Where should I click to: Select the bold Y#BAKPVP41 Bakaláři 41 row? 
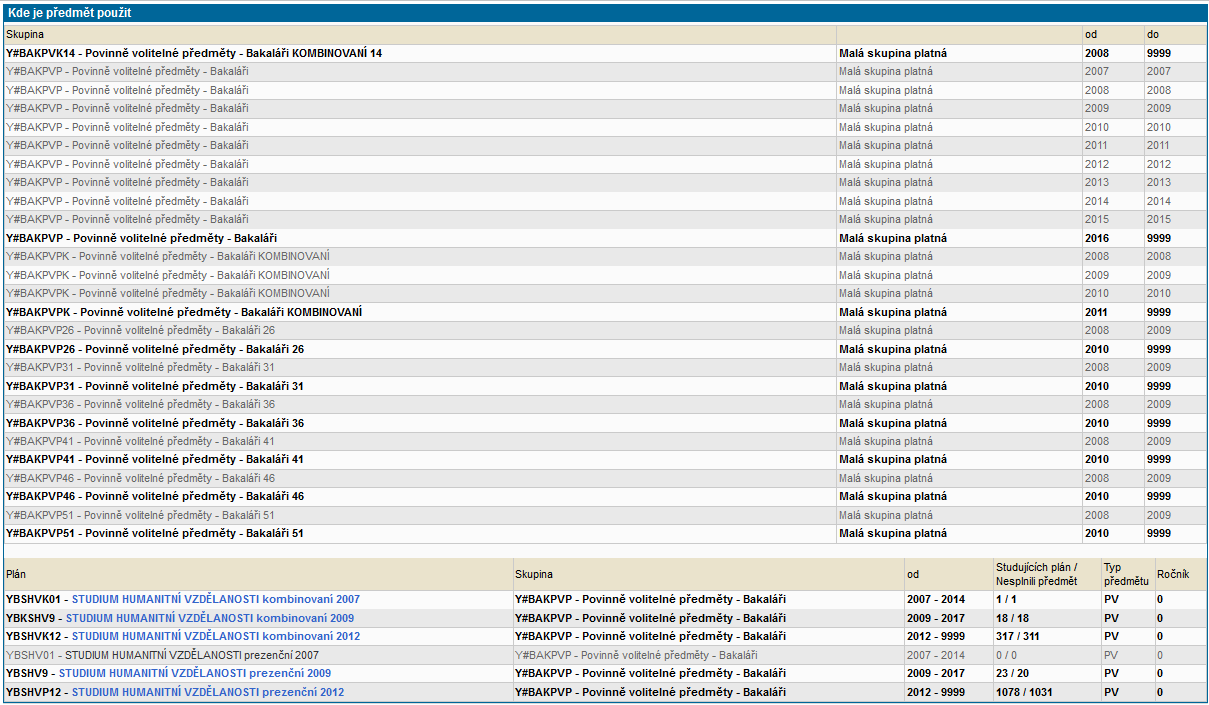(x=155, y=459)
